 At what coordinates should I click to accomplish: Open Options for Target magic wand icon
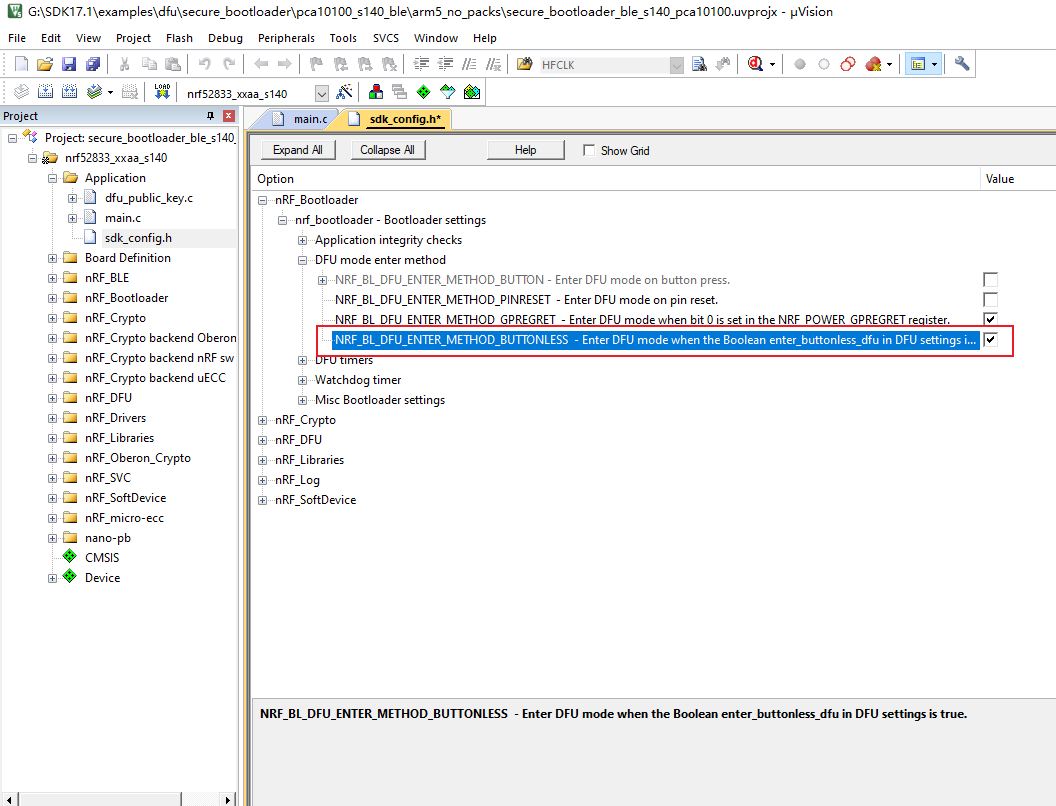[344, 92]
